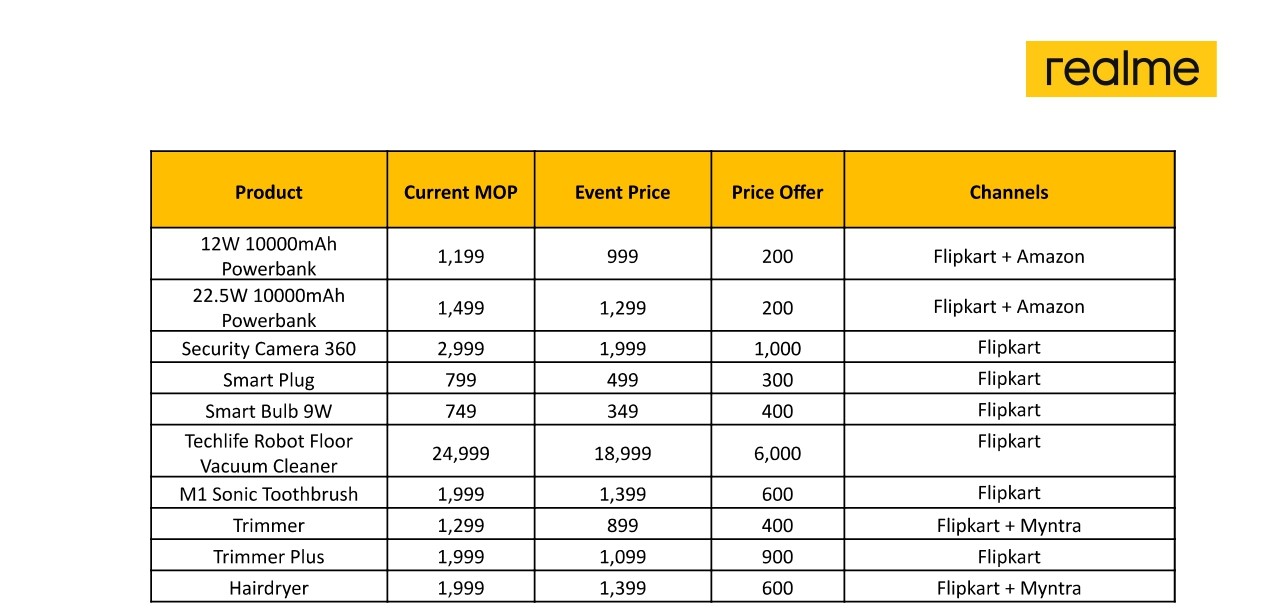Viewport: 1275px width, 612px height.
Task: Select the Trimmer Plus product cell
Action: pos(268,557)
